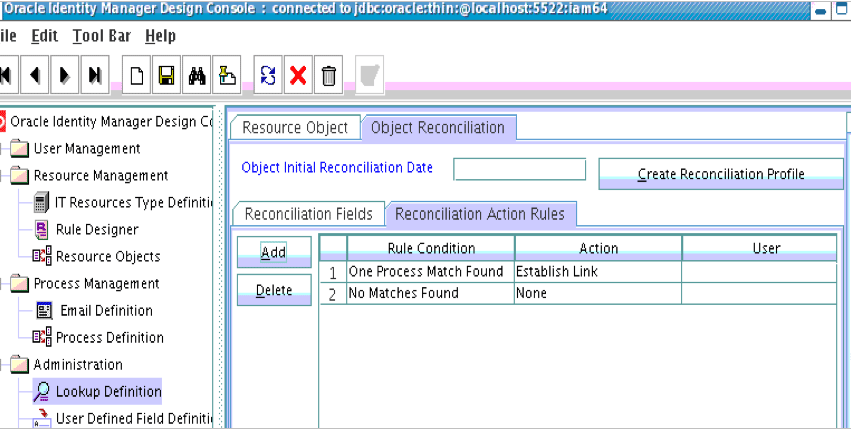This screenshot has width=851, height=429.
Task: Select the Administration tree node
Action: pos(78,364)
